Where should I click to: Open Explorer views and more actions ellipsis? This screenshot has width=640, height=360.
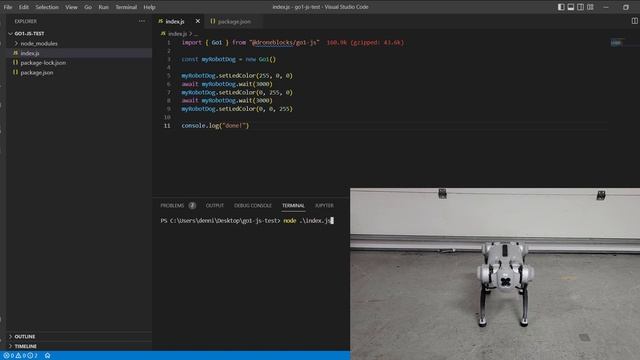pyautogui.click(x=142, y=21)
